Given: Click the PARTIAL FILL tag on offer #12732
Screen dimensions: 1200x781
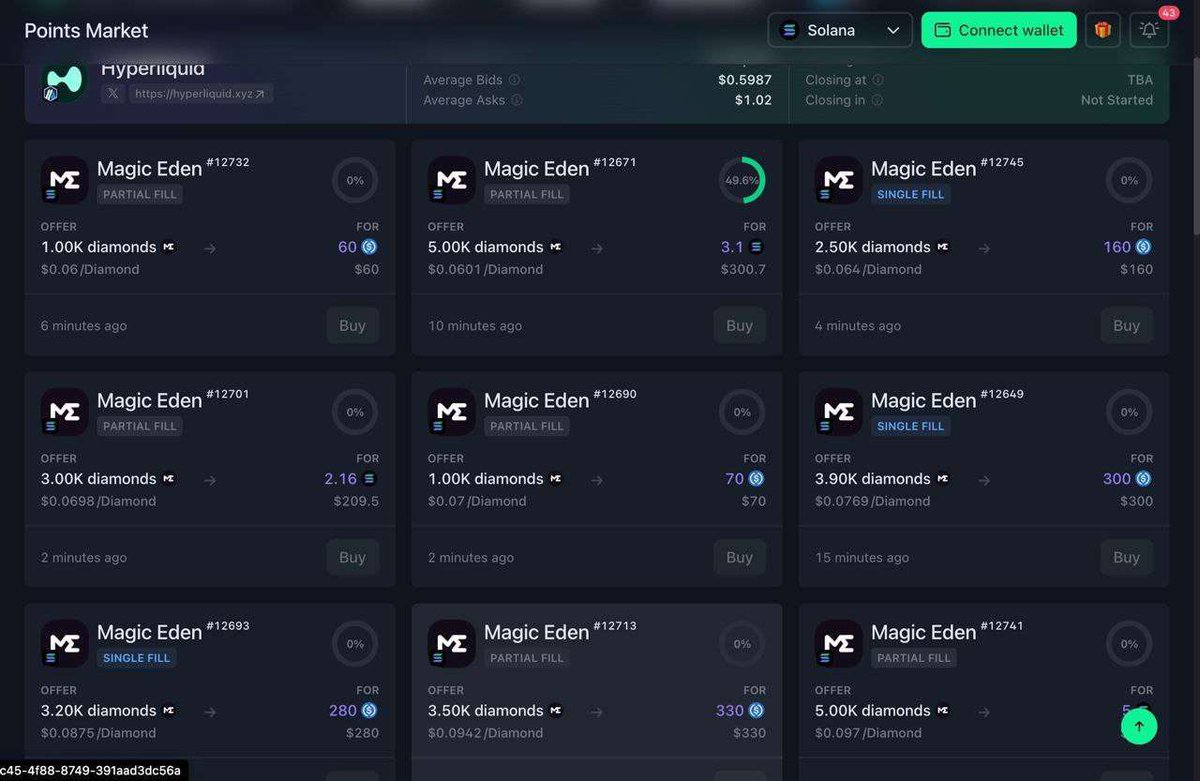Looking at the screenshot, I should (x=140, y=194).
